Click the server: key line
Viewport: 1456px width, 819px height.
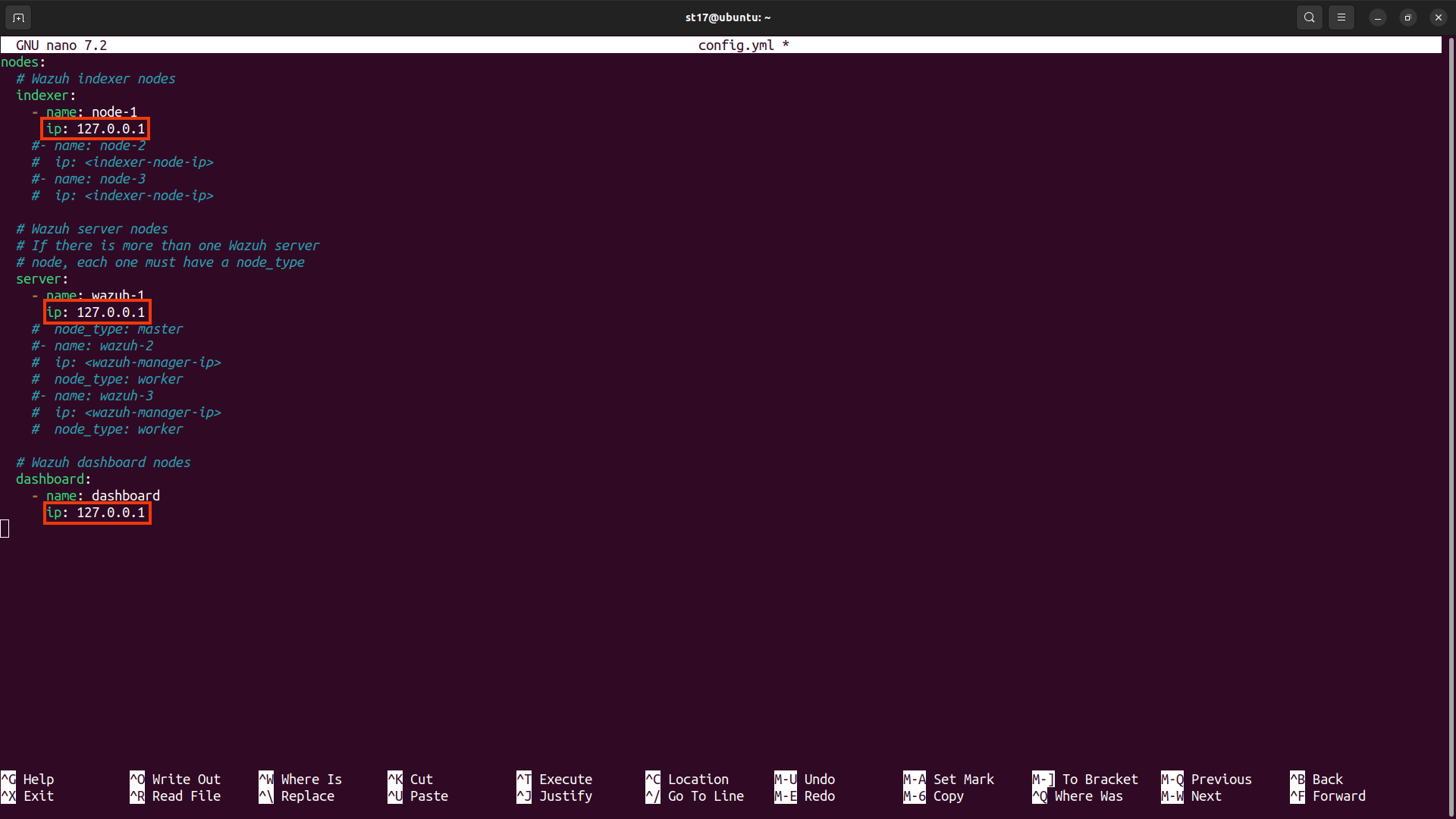coord(42,279)
